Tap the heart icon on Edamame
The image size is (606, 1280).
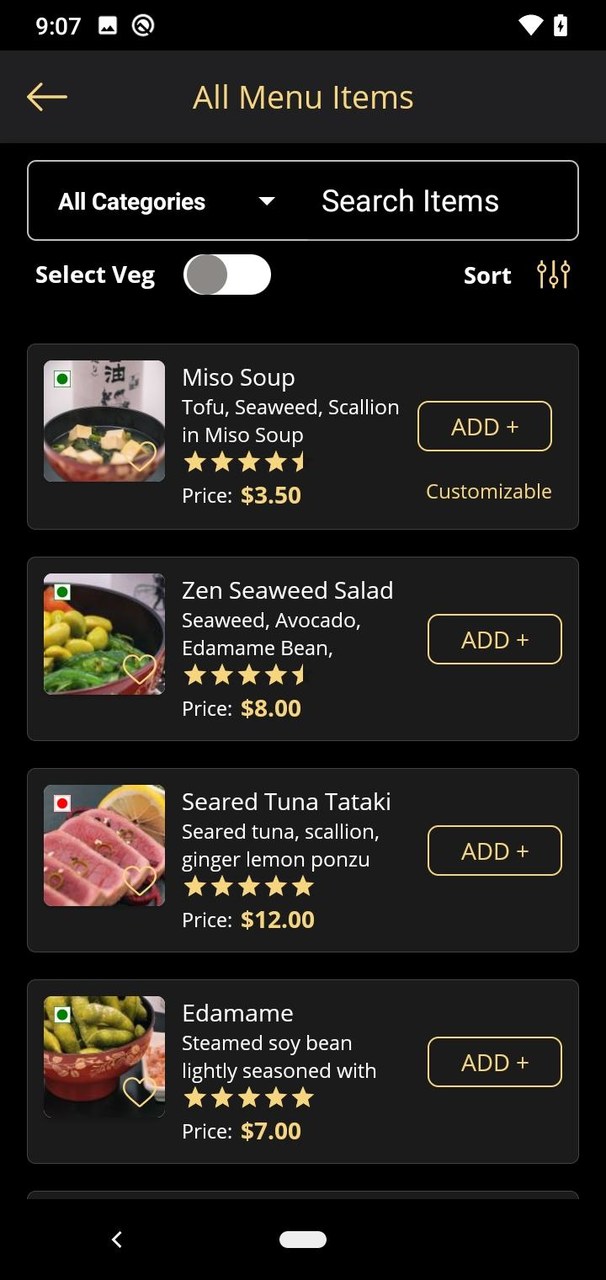coord(140,1093)
